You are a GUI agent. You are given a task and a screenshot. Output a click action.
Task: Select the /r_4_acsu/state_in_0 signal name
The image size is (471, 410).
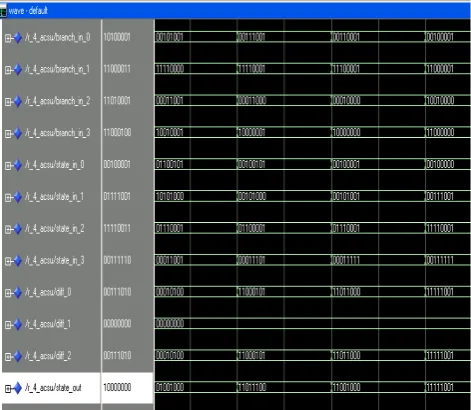(55, 165)
